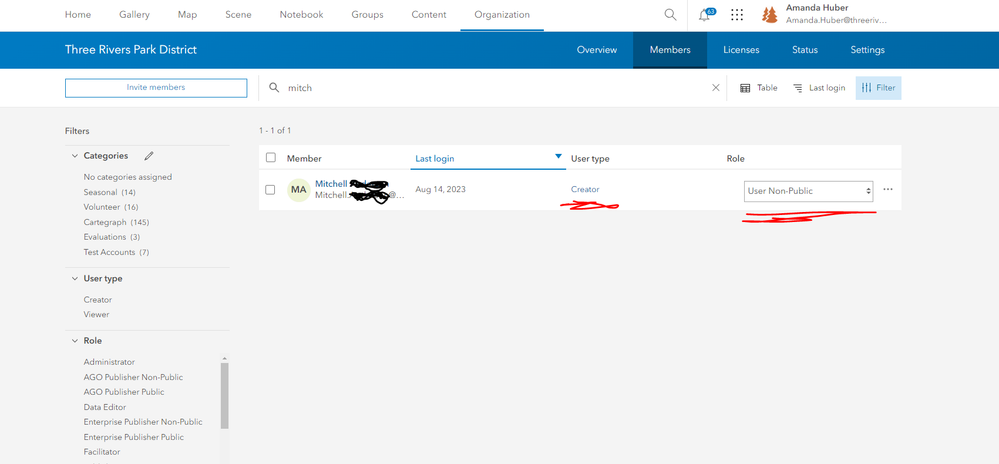Filter by No categories assigned

pyautogui.click(x=127, y=177)
